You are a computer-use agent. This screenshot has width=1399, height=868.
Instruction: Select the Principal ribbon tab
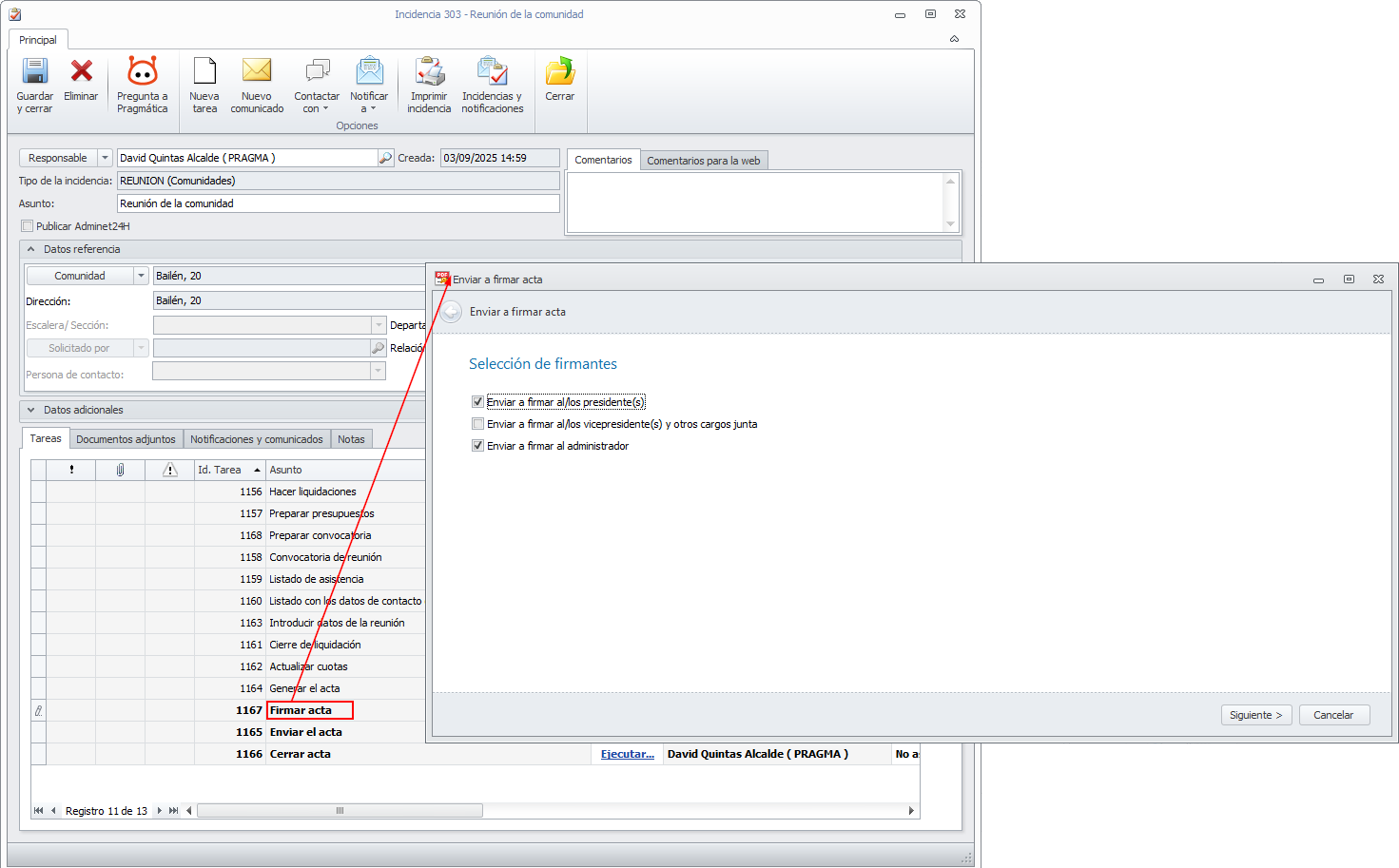click(x=38, y=40)
